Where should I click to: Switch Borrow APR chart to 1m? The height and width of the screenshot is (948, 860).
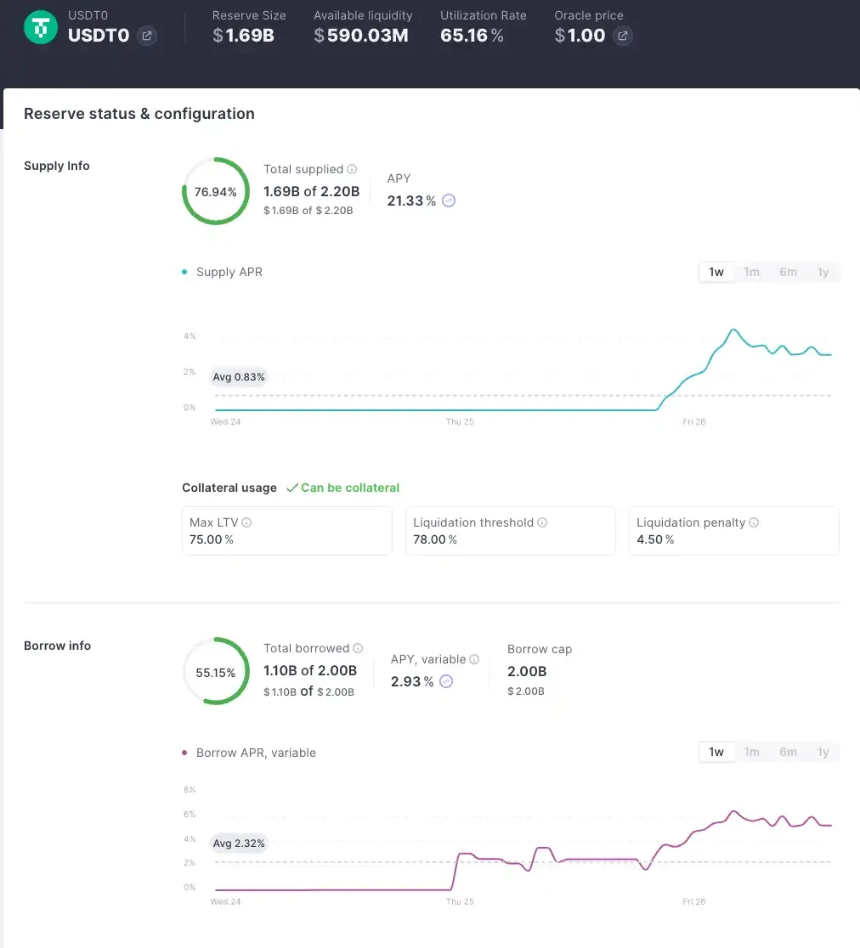(x=751, y=752)
